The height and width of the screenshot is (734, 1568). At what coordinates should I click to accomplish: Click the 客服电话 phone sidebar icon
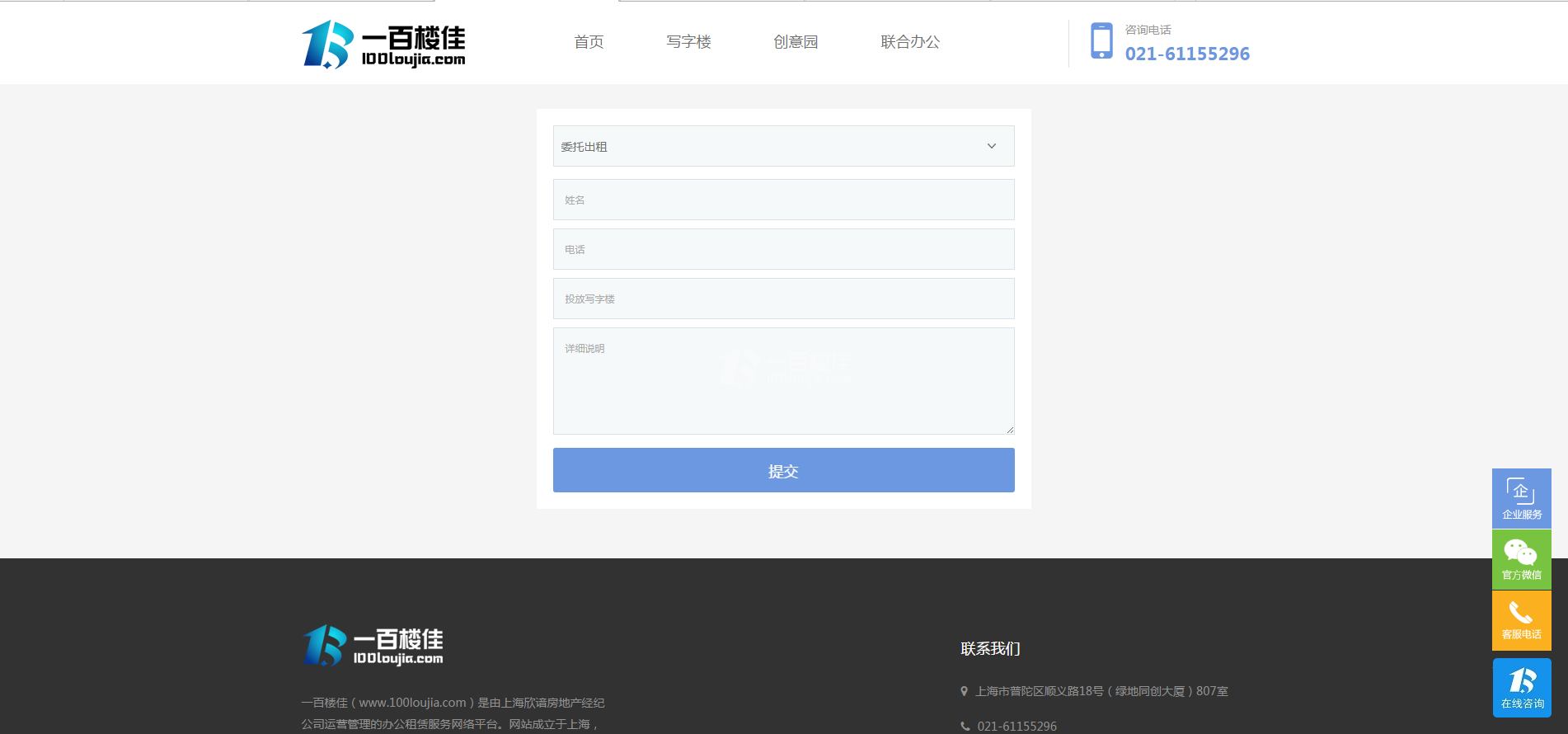click(1521, 620)
